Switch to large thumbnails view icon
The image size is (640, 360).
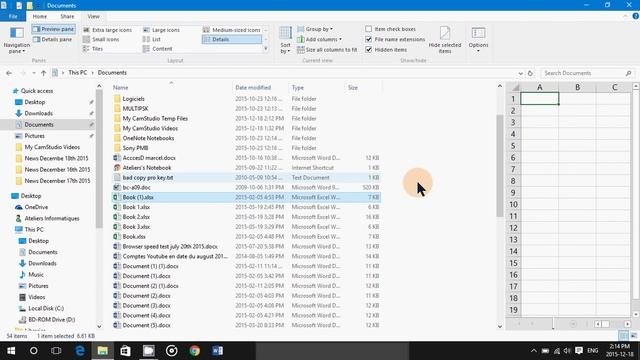pos(633,336)
